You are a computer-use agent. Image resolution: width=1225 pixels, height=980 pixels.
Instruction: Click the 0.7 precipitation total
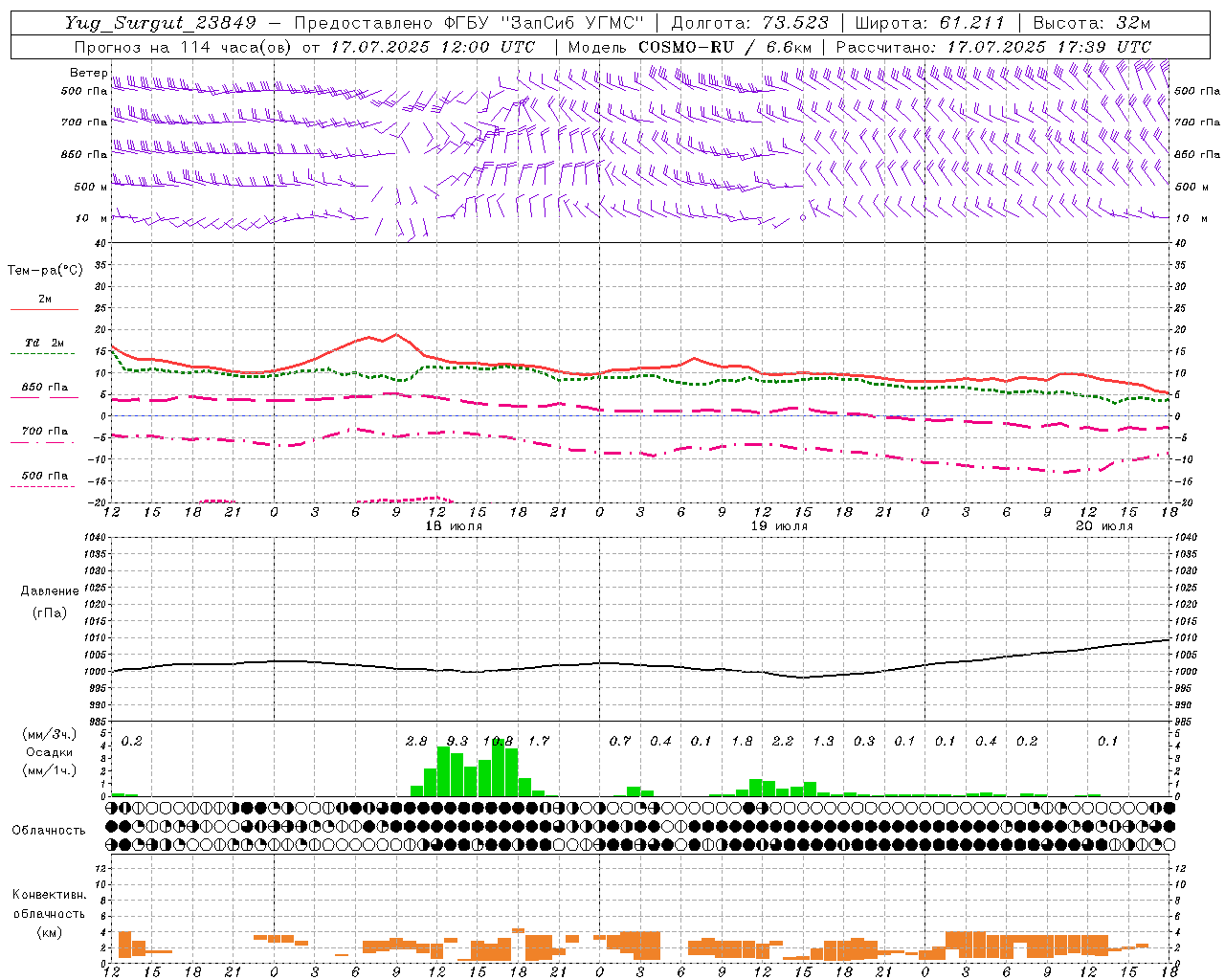tap(620, 741)
